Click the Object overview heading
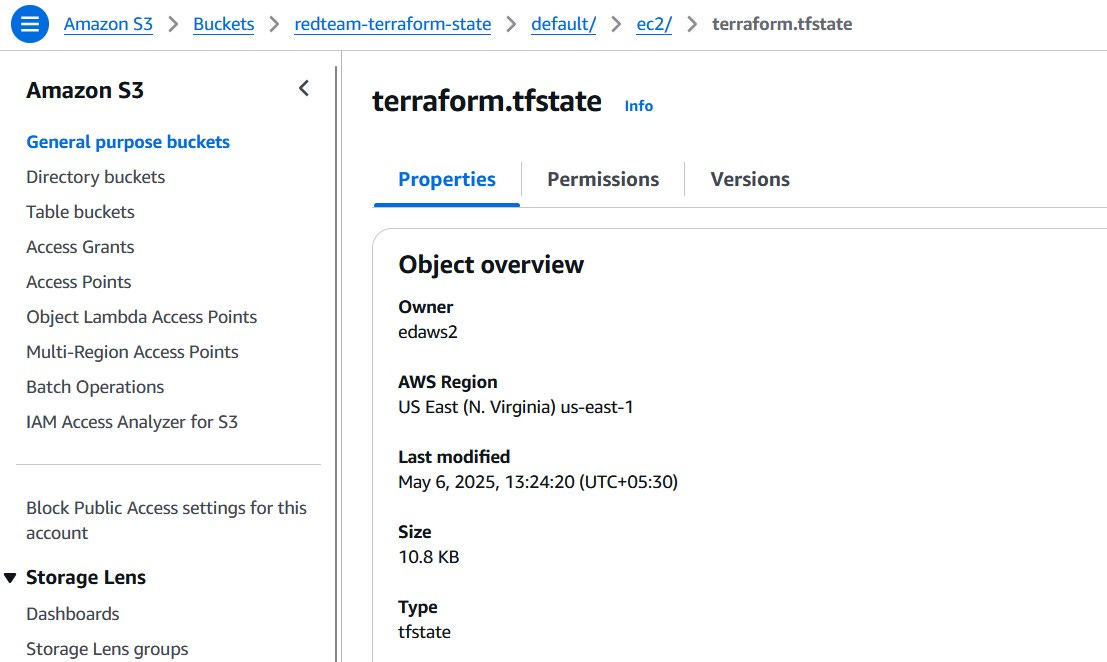This screenshot has width=1107, height=662. [x=491, y=265]
